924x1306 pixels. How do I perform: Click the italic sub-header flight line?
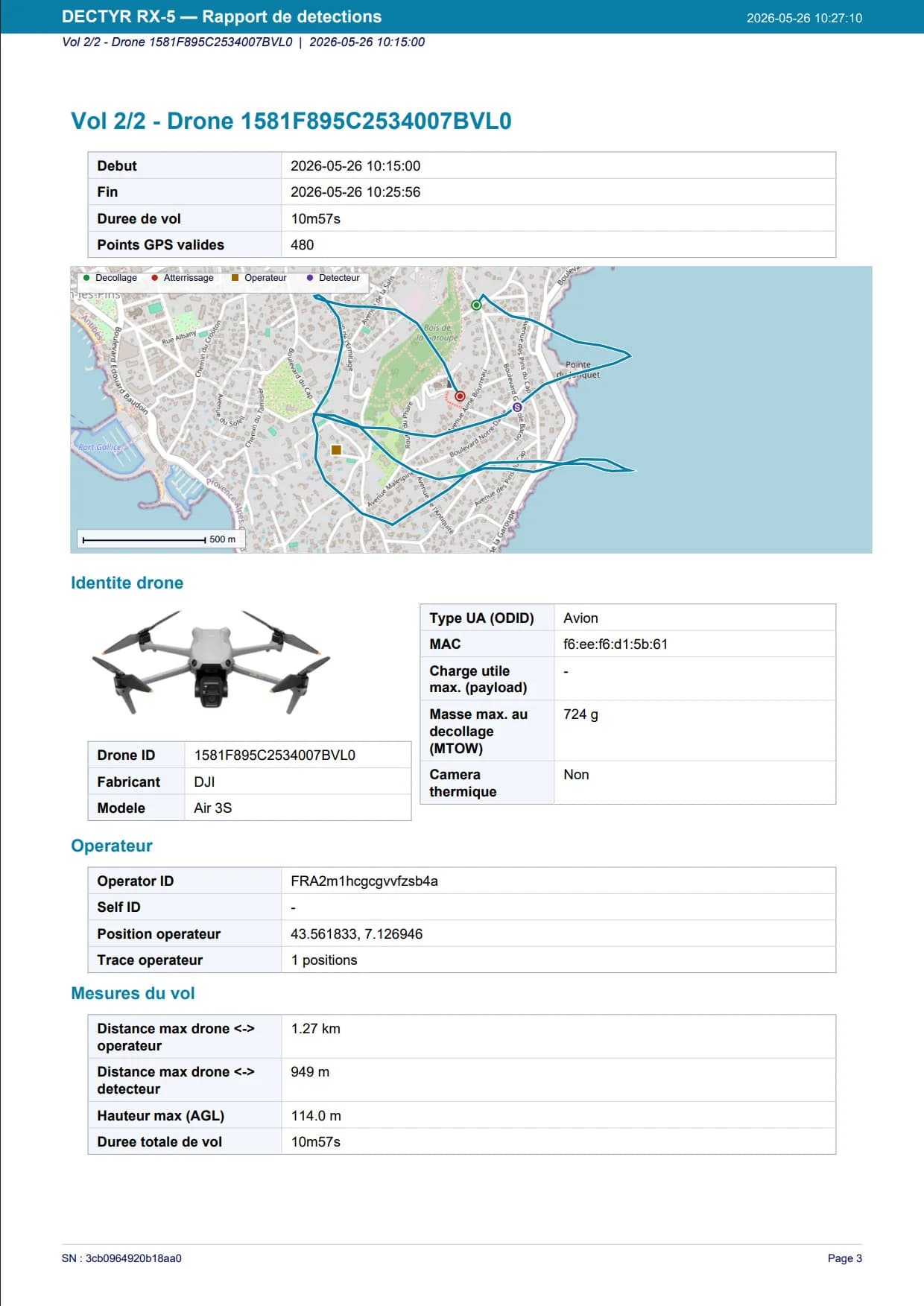244,42
